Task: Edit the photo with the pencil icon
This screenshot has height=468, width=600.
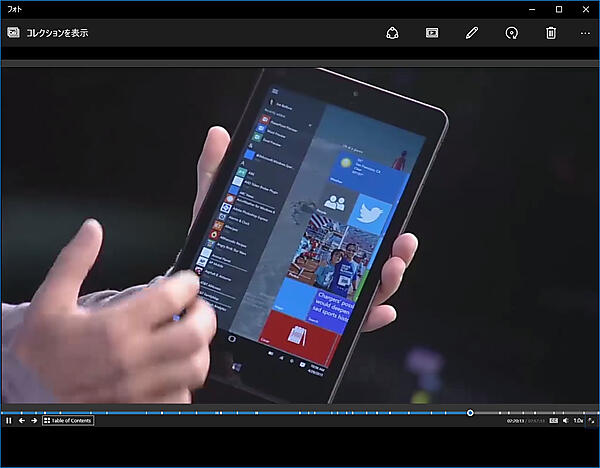Action: tap(472, 33)
